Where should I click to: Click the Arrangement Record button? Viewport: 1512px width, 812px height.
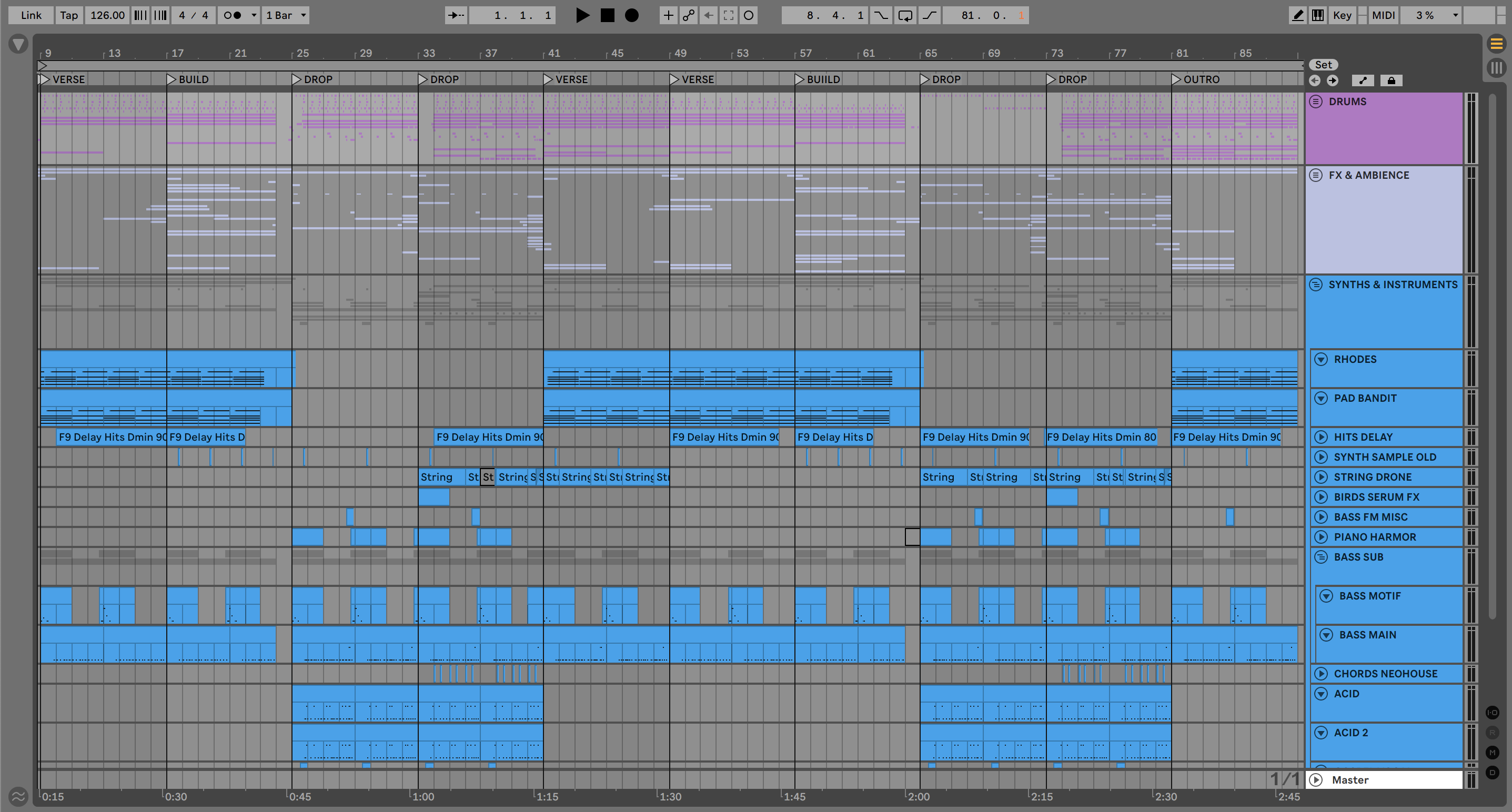coord(631,15)
